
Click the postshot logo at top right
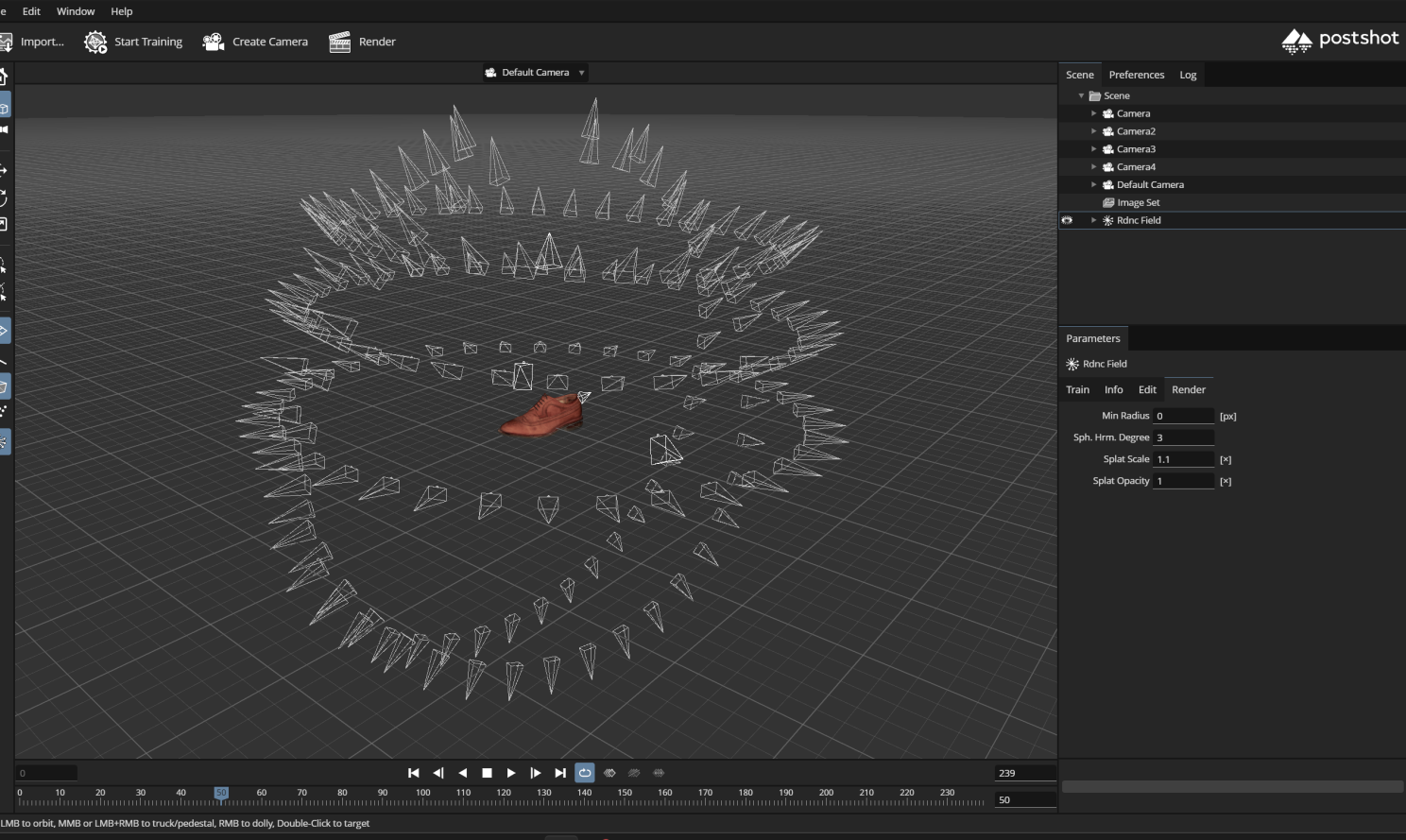(1339, 40)
